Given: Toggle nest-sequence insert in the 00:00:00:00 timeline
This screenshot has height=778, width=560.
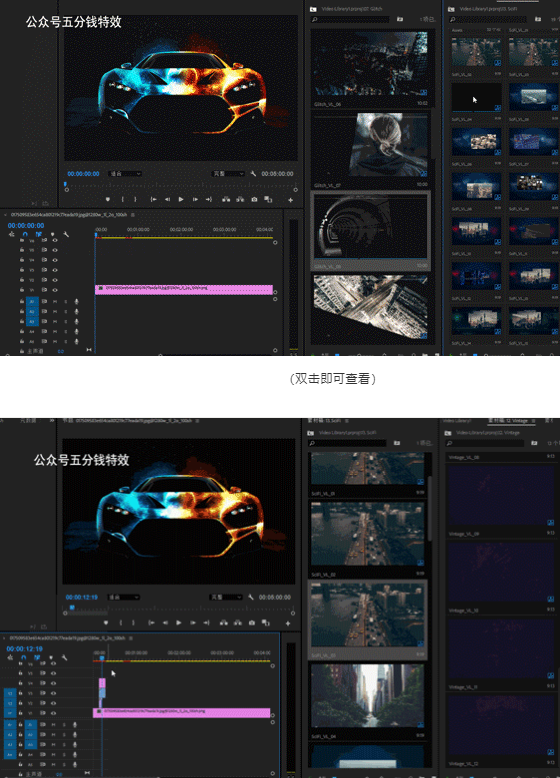Looking at the screenshot, I should pyautogui.click(x=12, y=234).
